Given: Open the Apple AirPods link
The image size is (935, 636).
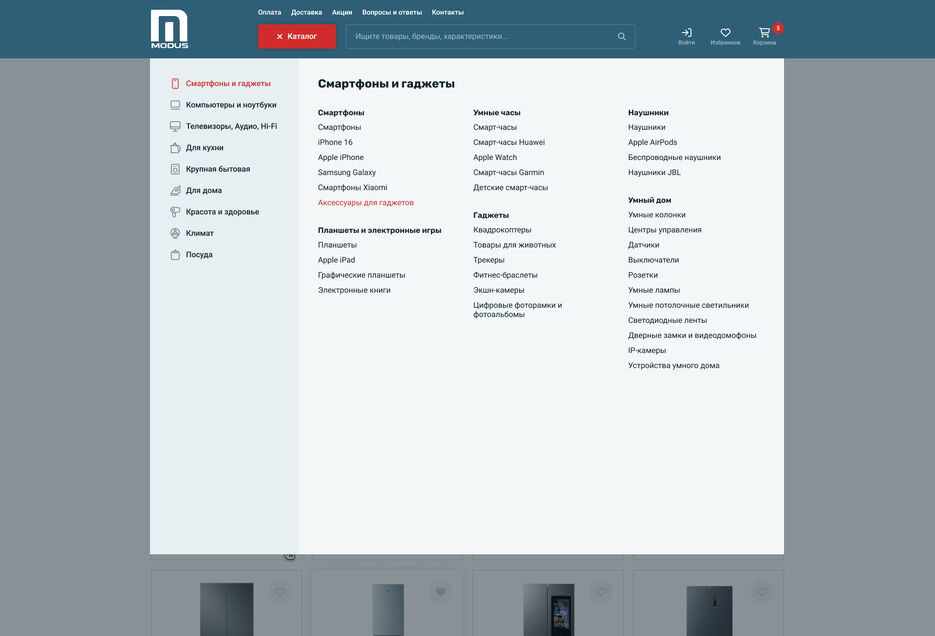Looking at the screenshot, I should click(652, 142).
